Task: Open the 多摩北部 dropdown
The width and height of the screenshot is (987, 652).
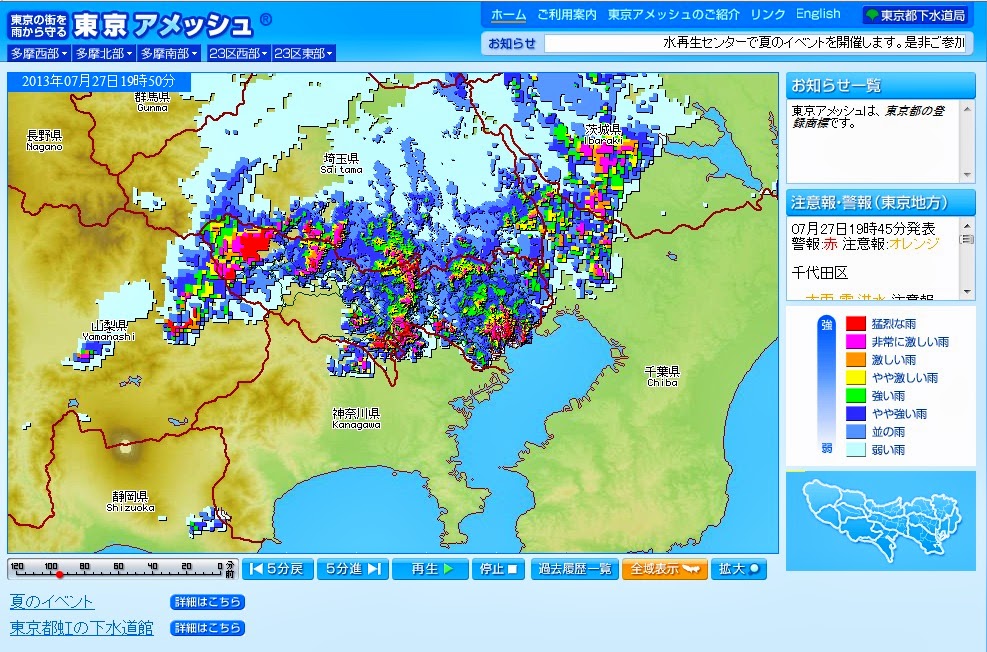Action: (104, 53)
